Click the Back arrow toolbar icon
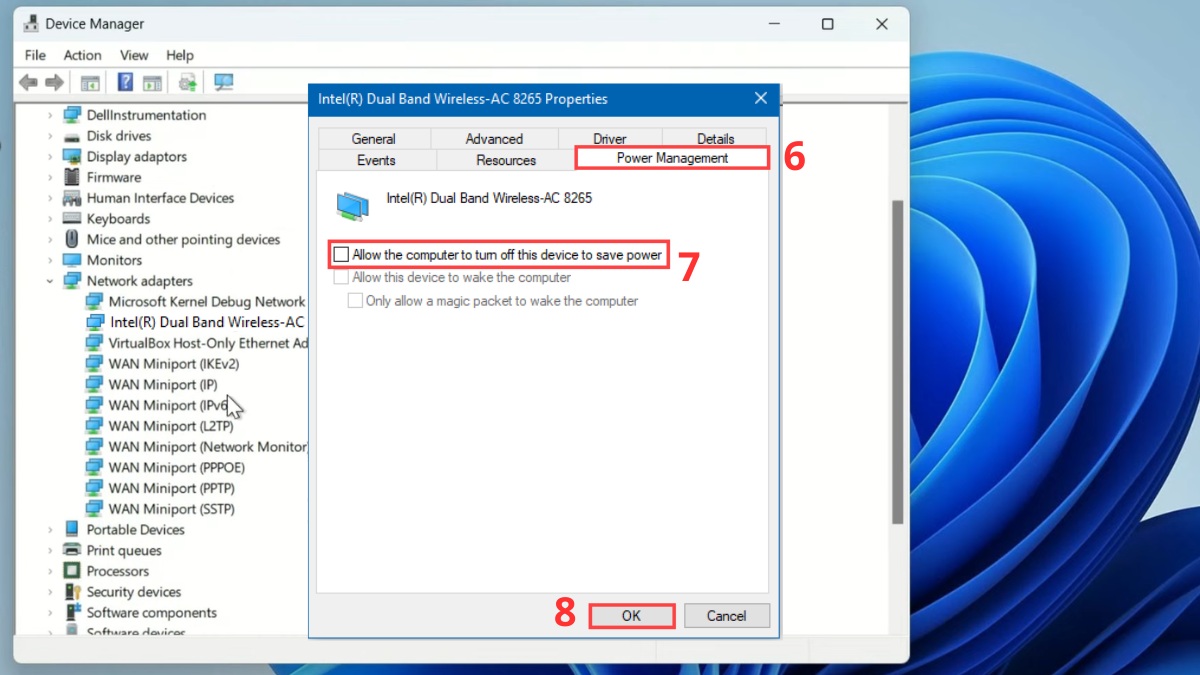 [x=28, y=83]
